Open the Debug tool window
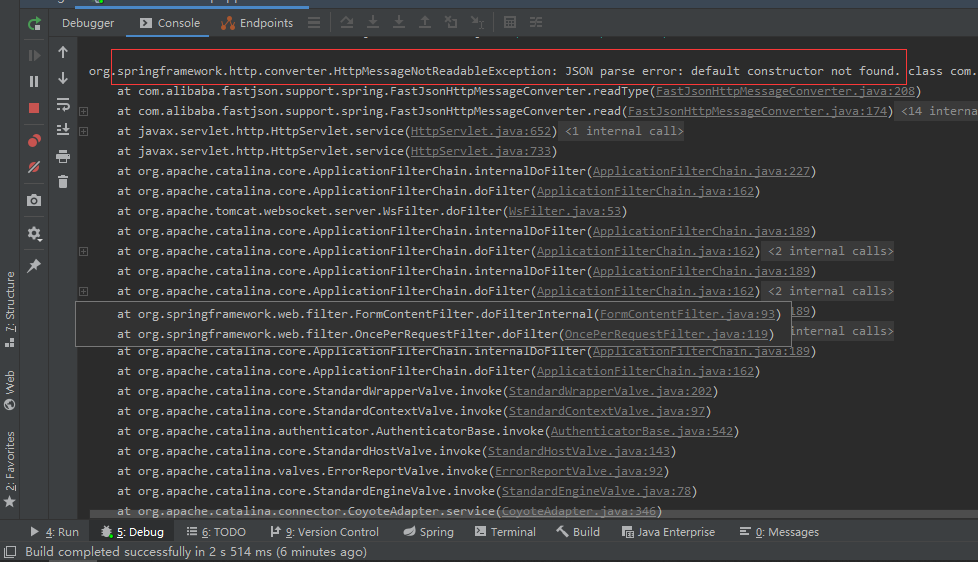The image size is (978, 562). click(133, 532)
